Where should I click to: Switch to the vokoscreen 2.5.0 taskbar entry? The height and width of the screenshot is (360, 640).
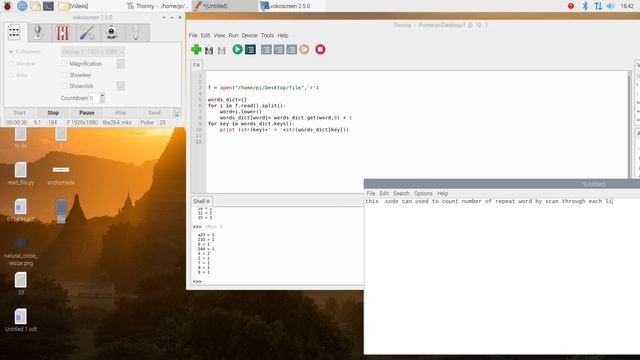click(290, 6)
